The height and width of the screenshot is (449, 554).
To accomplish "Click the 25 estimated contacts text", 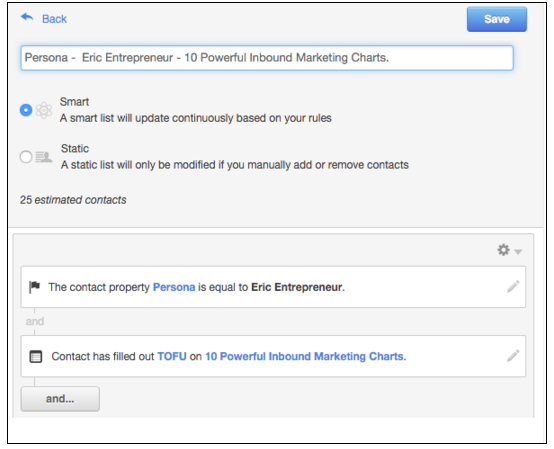I will [x=73, y=200].
